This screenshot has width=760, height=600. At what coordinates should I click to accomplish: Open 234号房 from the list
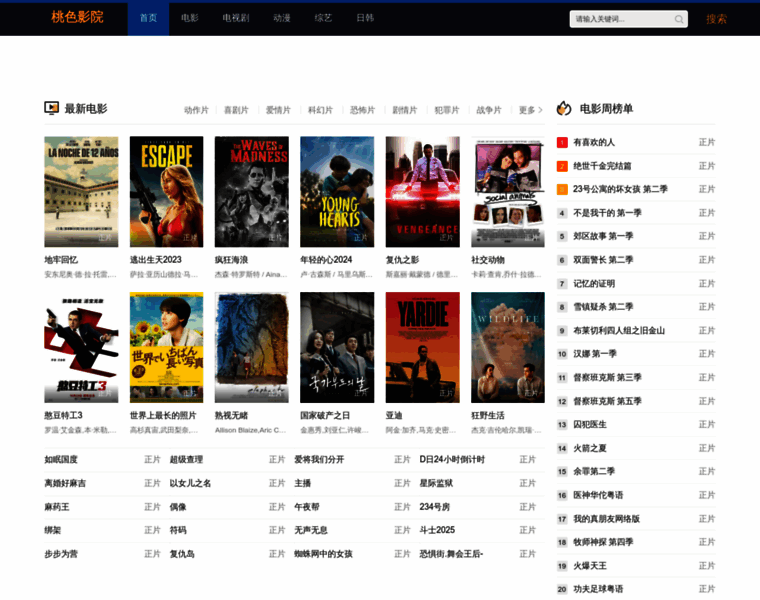pos(434,507)
